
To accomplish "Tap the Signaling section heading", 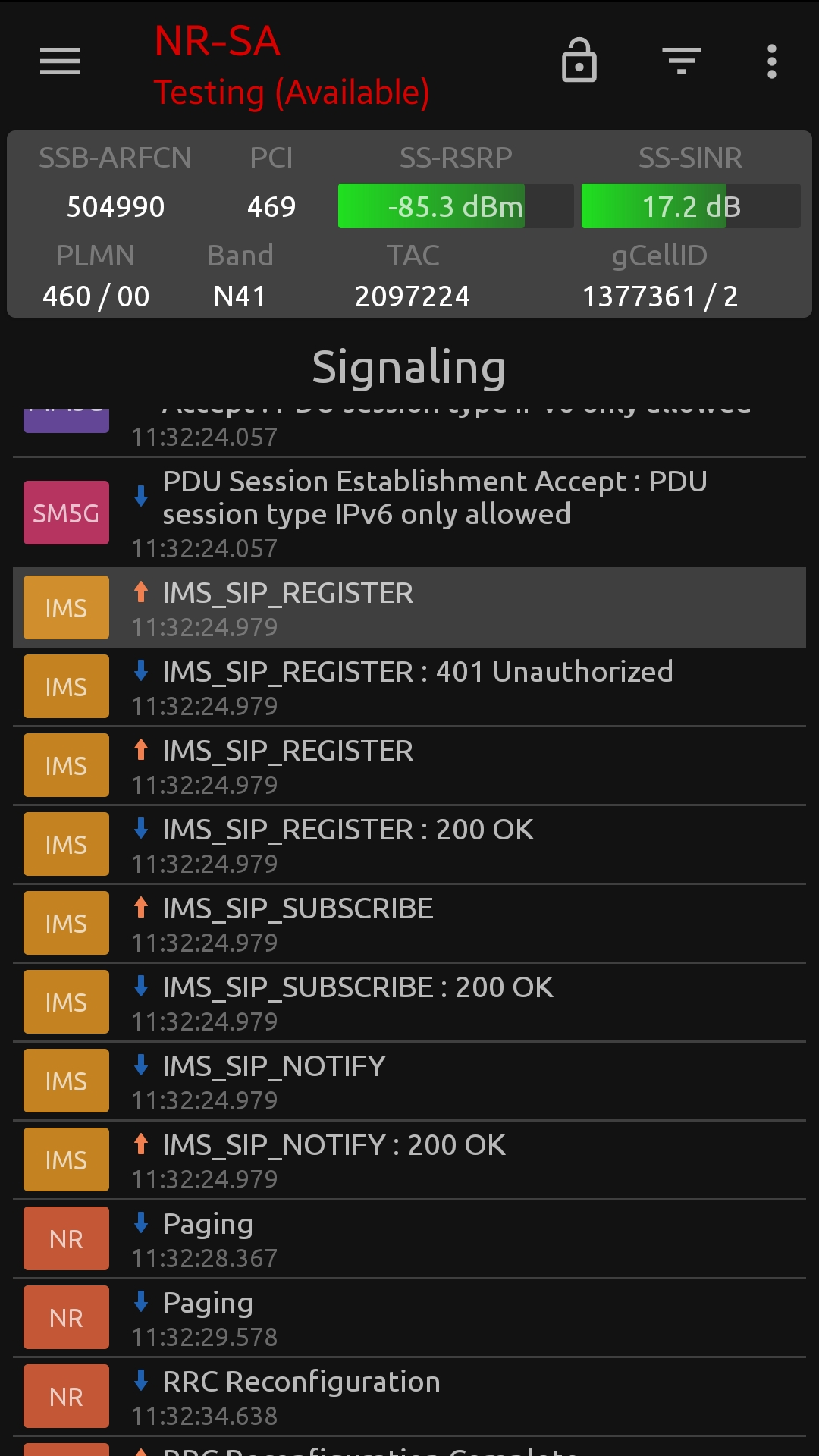I will pos(409,367).
